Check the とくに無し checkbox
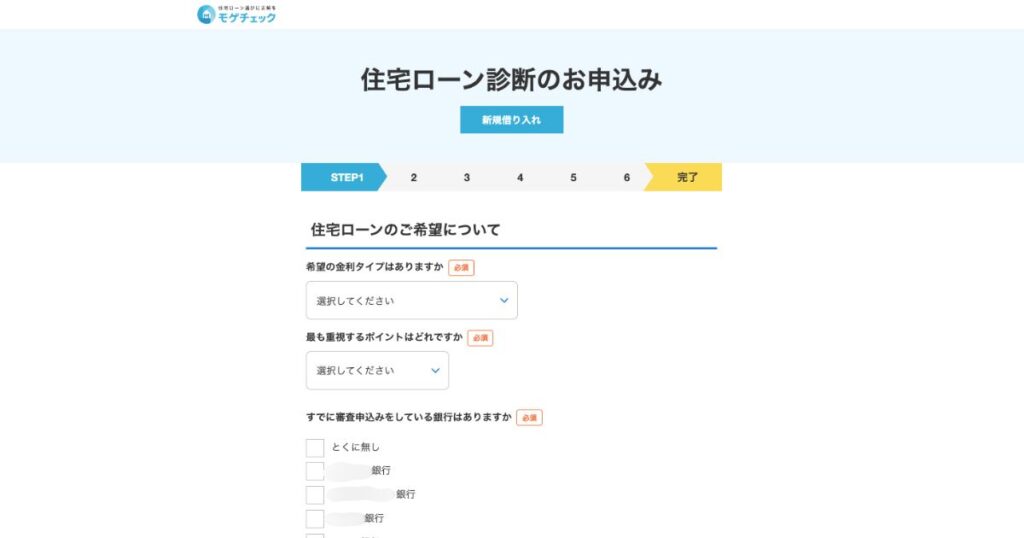The width and height of the screenshot is (1024, 538). point(315,448)
